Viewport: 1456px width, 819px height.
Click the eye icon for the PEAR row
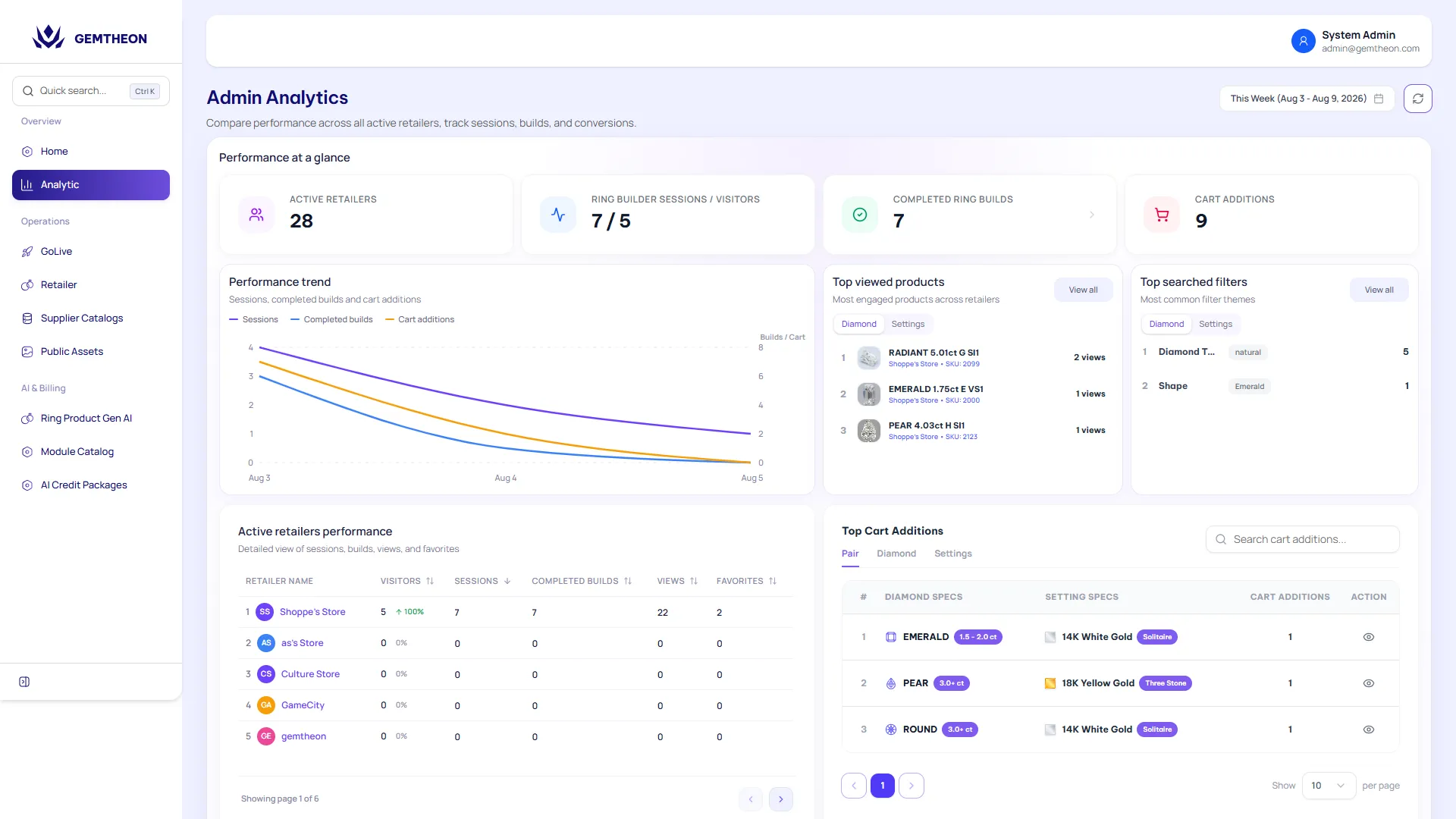pos(1369,683)
